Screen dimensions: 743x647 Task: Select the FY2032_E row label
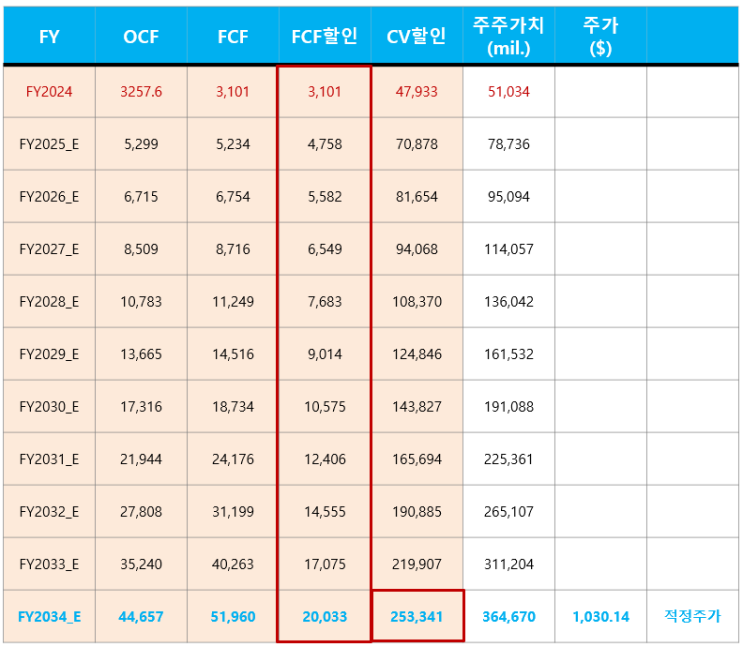coord(49,512)
